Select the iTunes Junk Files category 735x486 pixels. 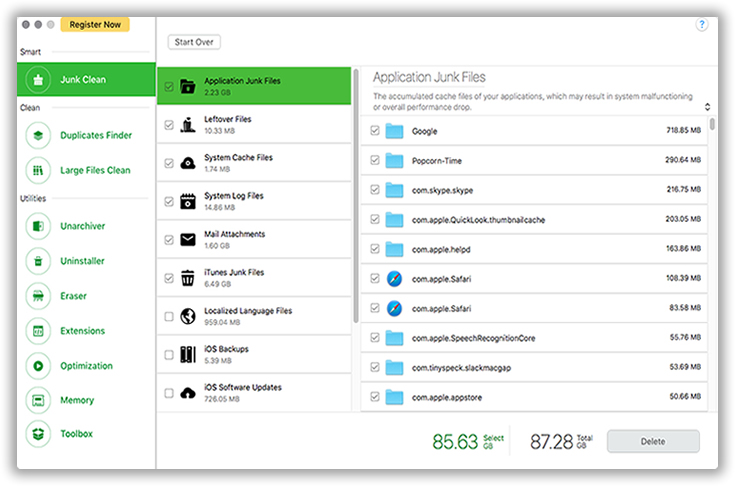(x=254, y=278)
